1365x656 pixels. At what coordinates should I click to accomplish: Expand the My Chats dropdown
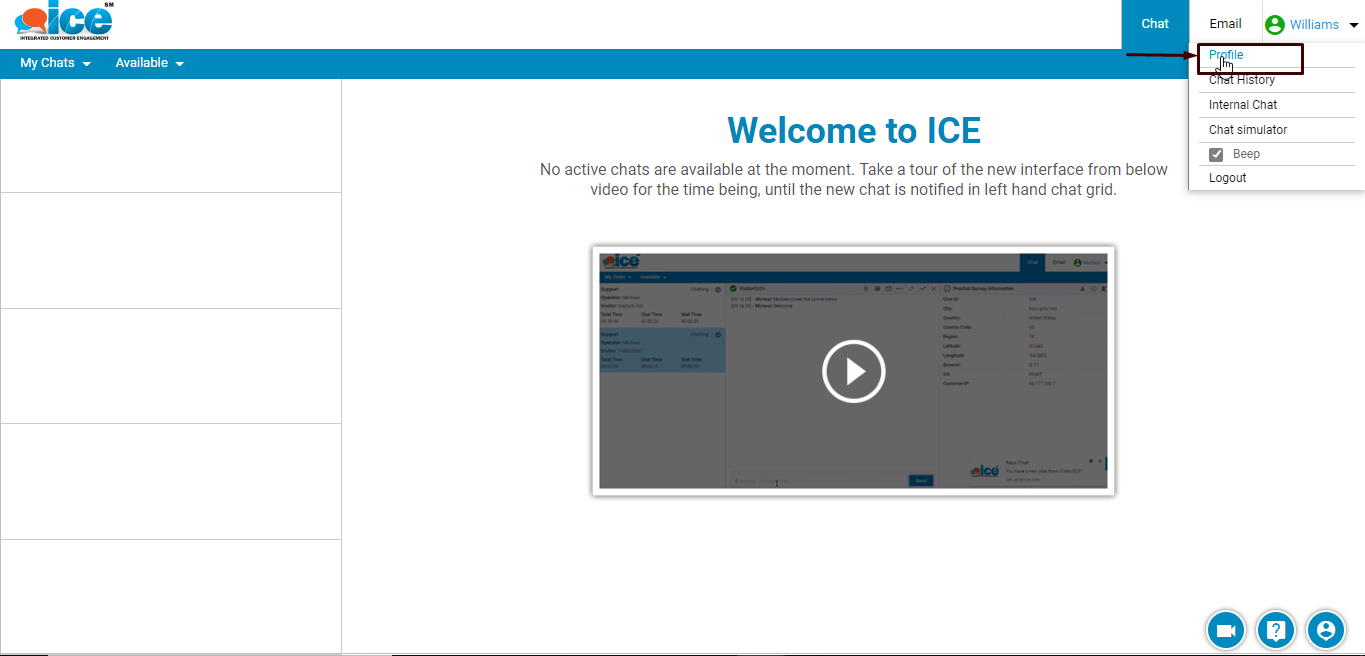click(55, 63)
